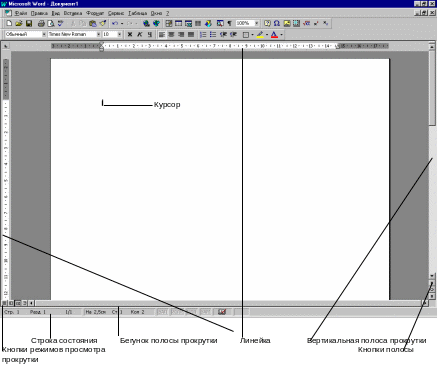Justify the paragraph text
The width and height of the screenshot is (444, 373).
(191, 34)
